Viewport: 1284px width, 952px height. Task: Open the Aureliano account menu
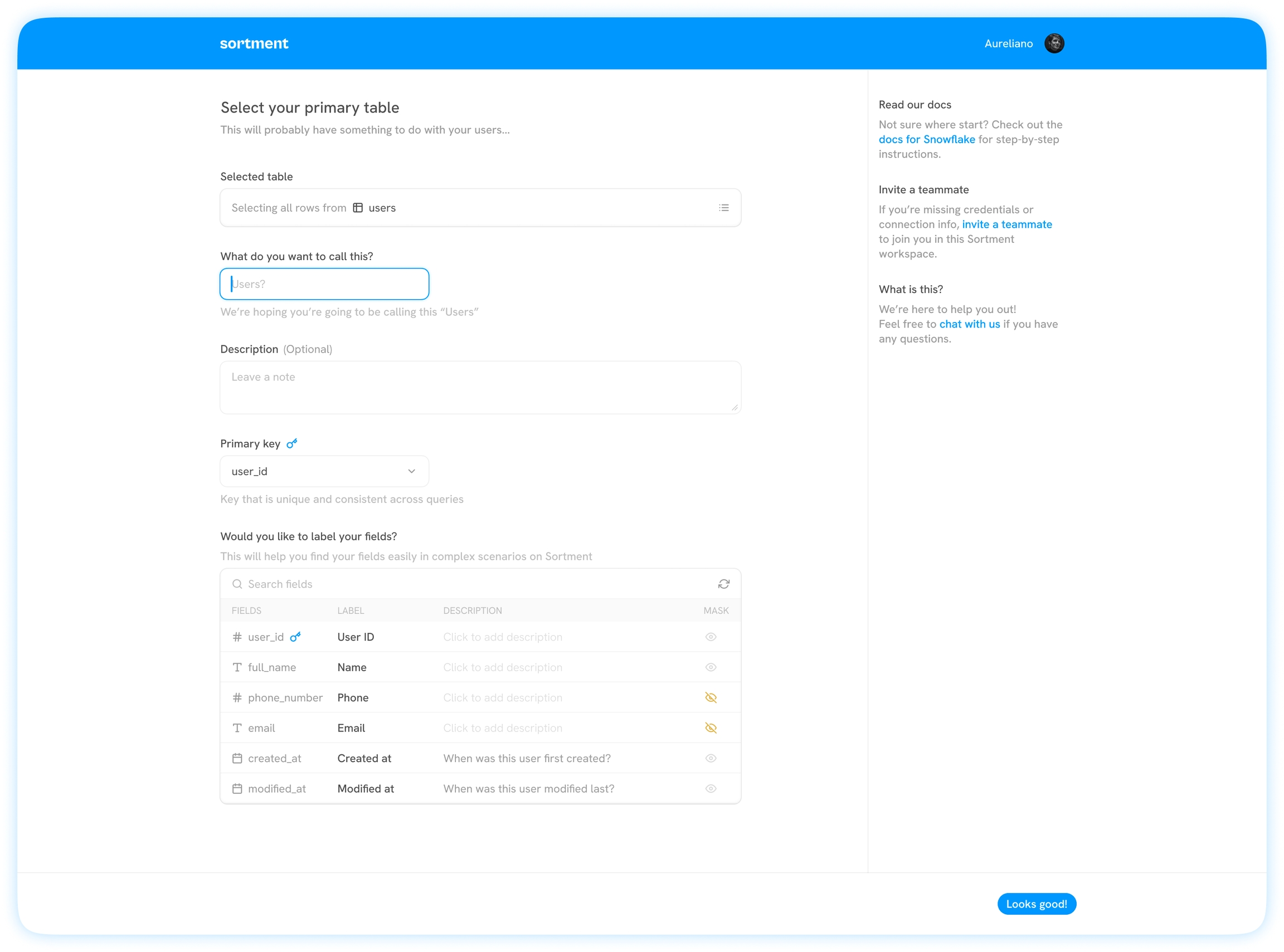(1008, 43)
